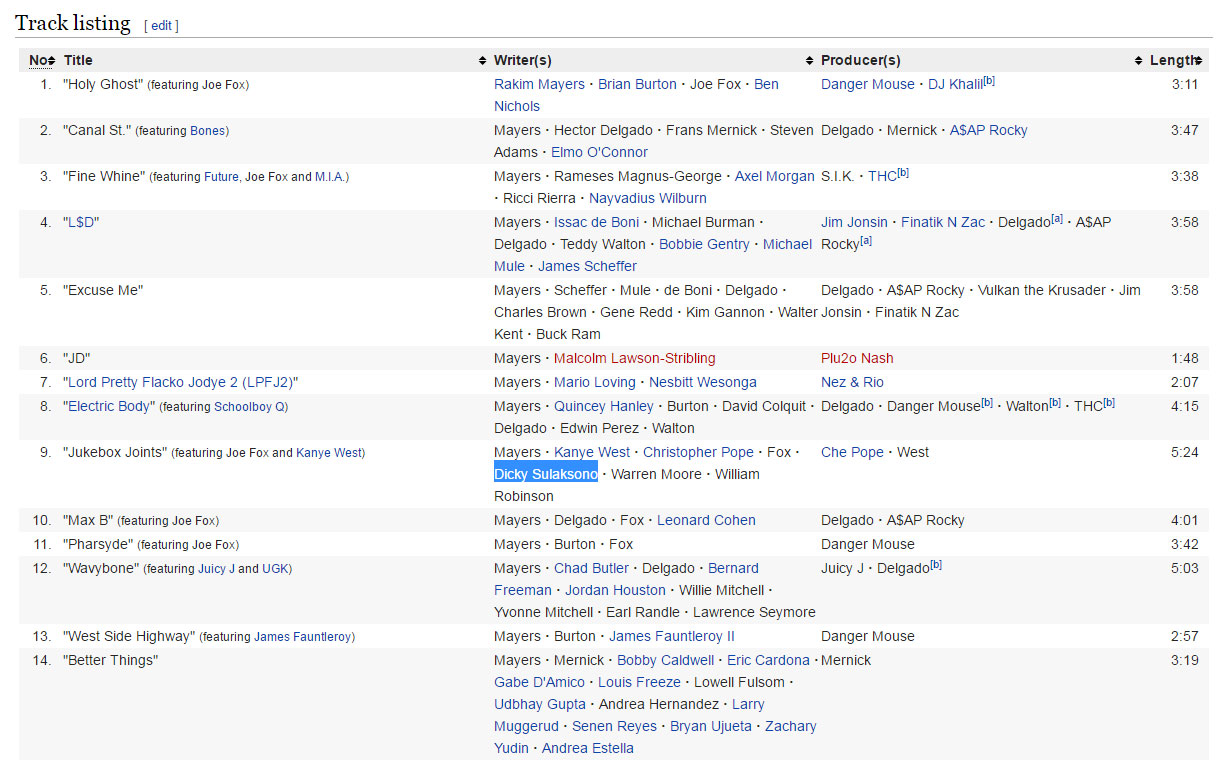Select the 5:24 length for Jukebox Joints
The width and height of the screenshot is (1220, 761).
(x=1184, y=452)
